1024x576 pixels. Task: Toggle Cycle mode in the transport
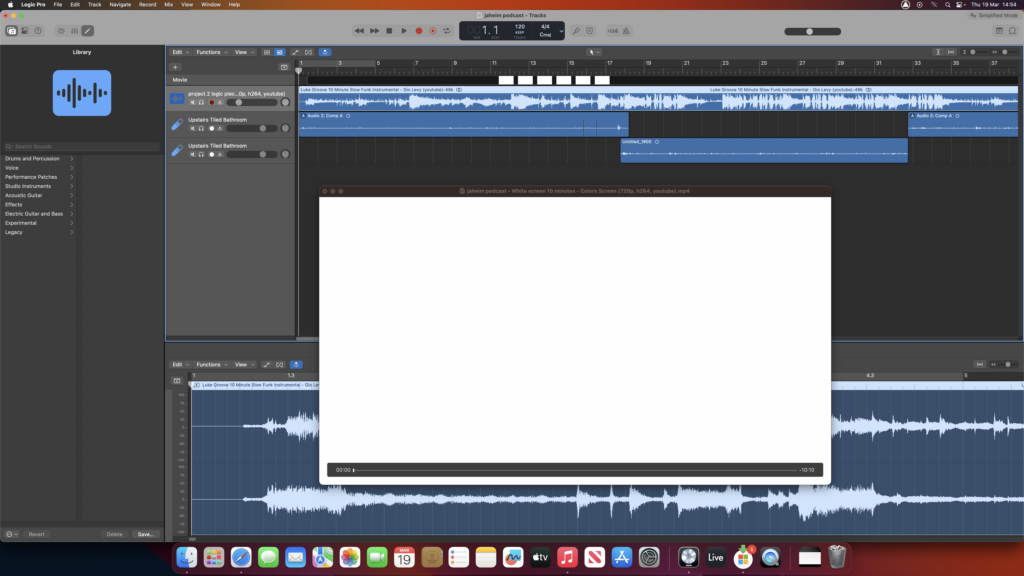[x=447, y=31]
